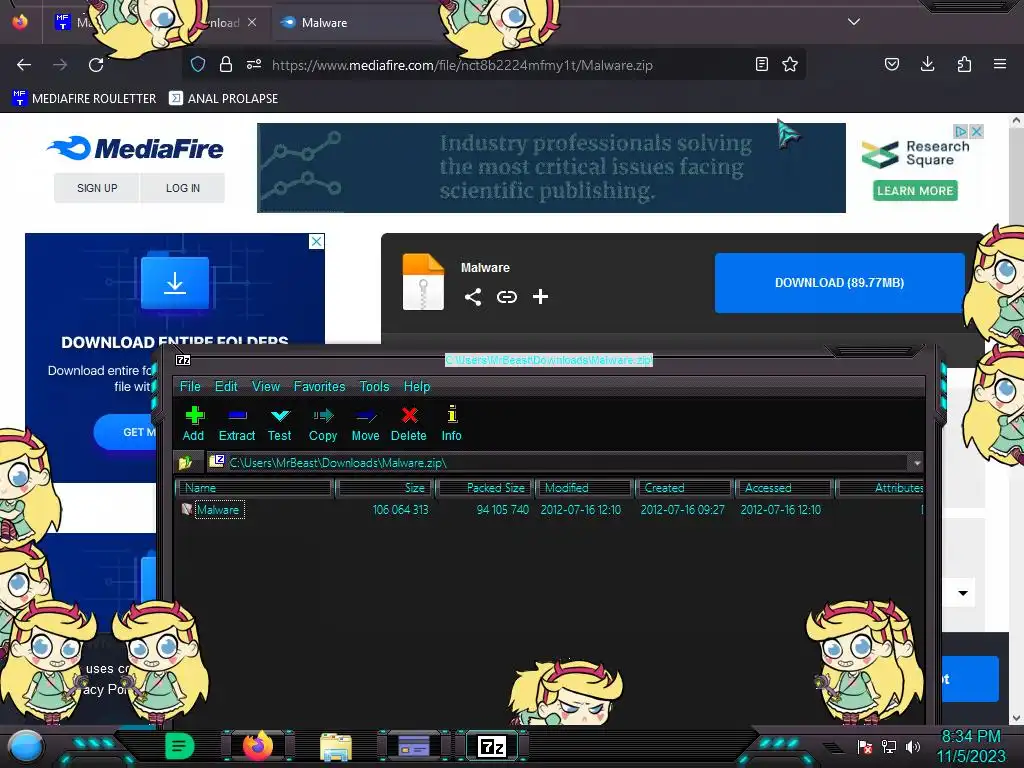Close the Download Entire Folders ad
Screen dimensions: 1024x768
click(316, 242)
